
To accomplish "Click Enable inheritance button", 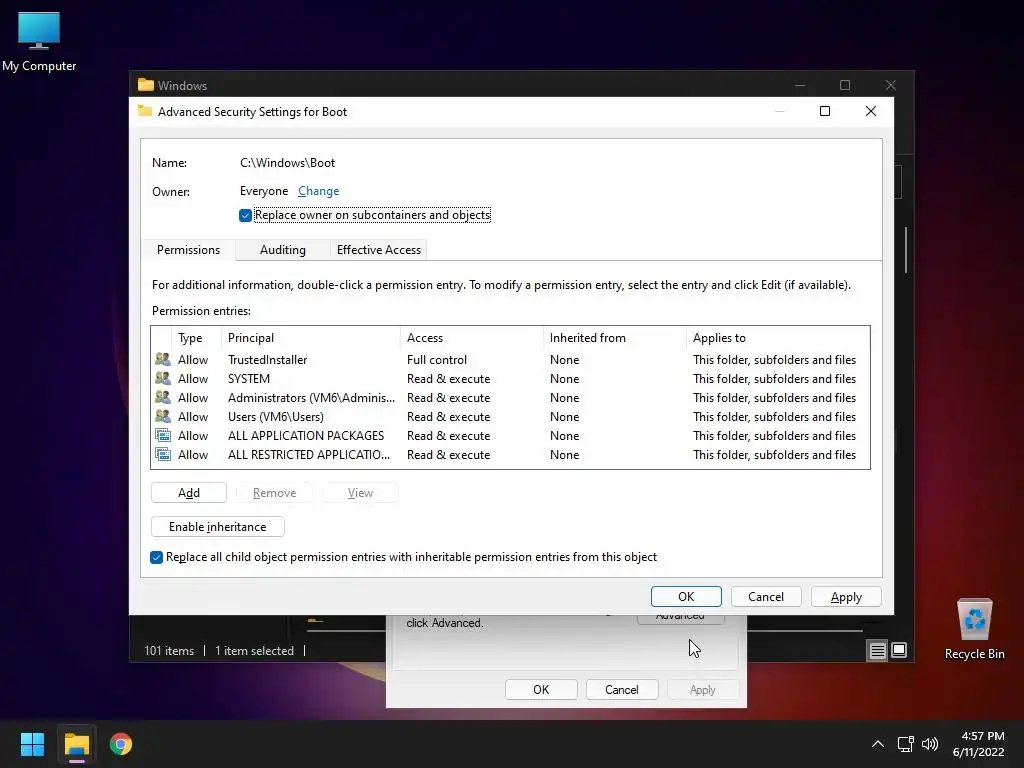I will click(217, 526).
